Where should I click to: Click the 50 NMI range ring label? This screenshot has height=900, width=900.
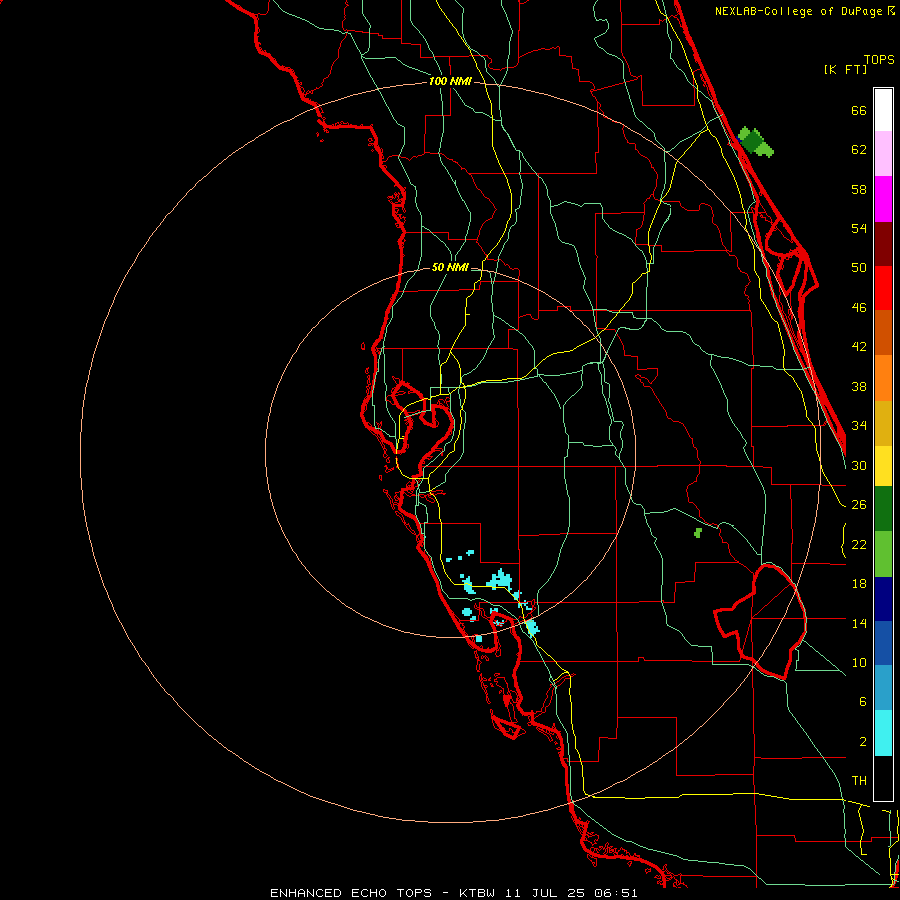pyautogui.click(x=450, y=267)
